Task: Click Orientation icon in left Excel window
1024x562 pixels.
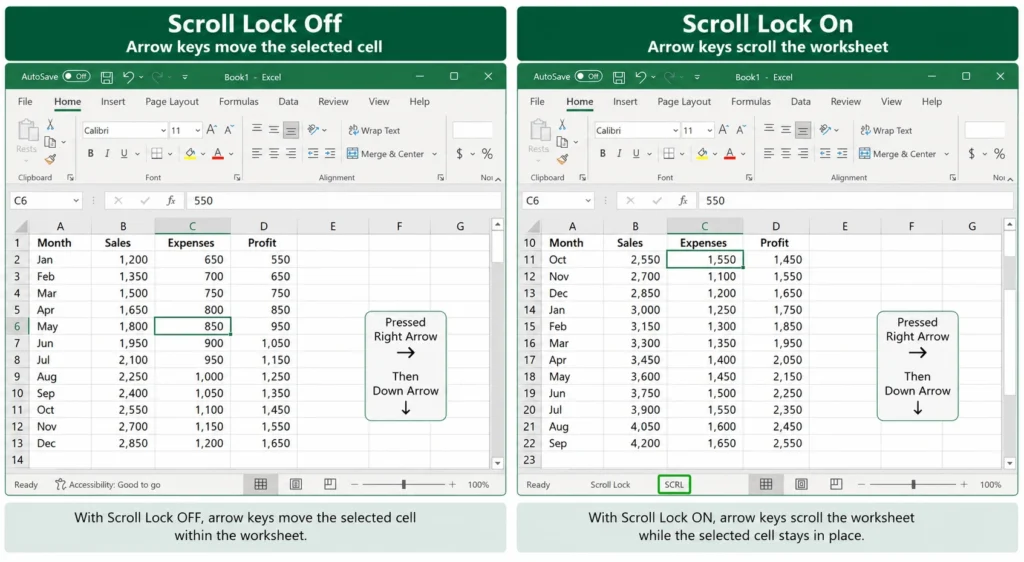Action: pyautogui.click(x=313, y=129)
